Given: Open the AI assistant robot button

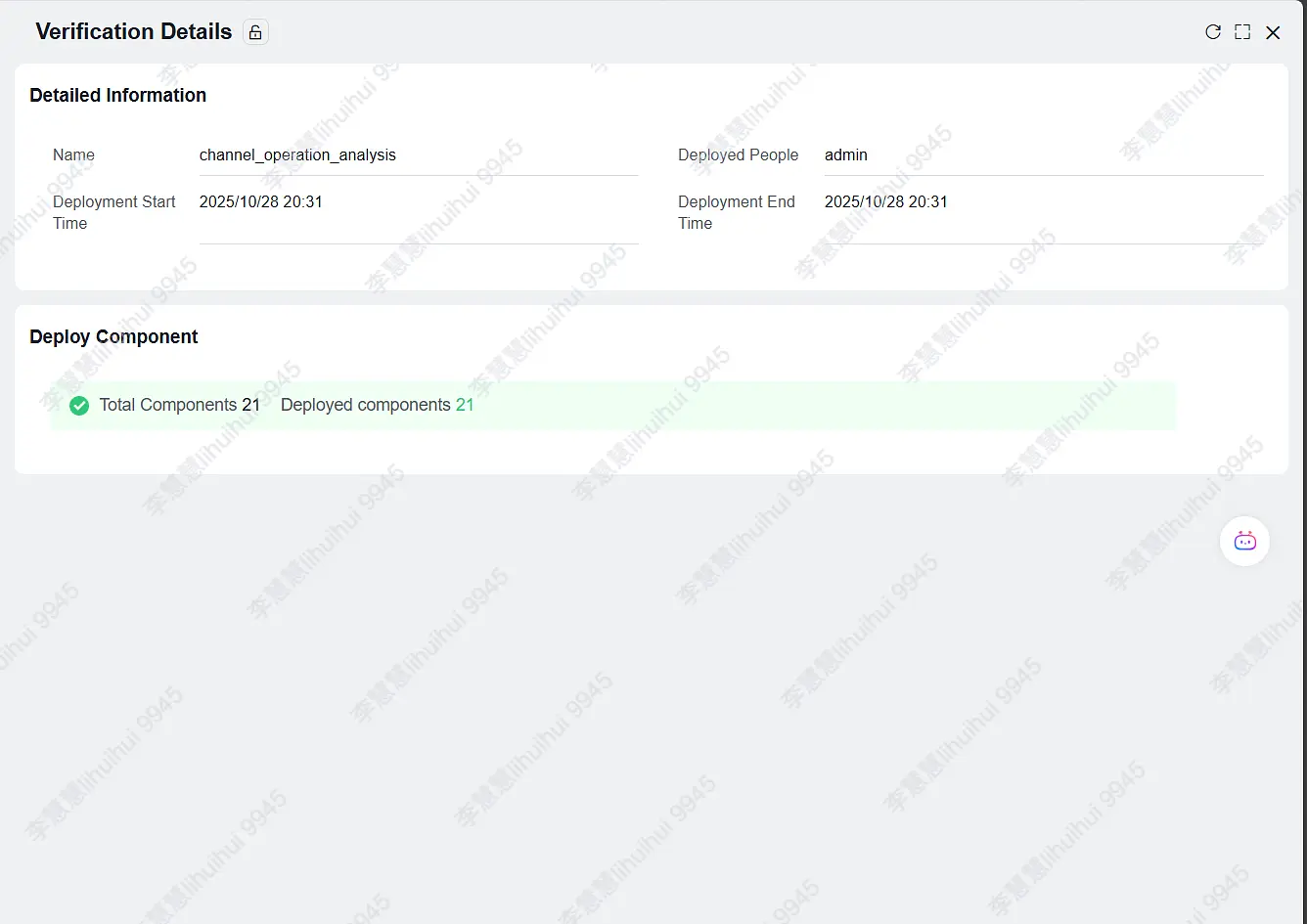Looking at the screenshot, I should pyautogui.click(x=1244, y=541).
